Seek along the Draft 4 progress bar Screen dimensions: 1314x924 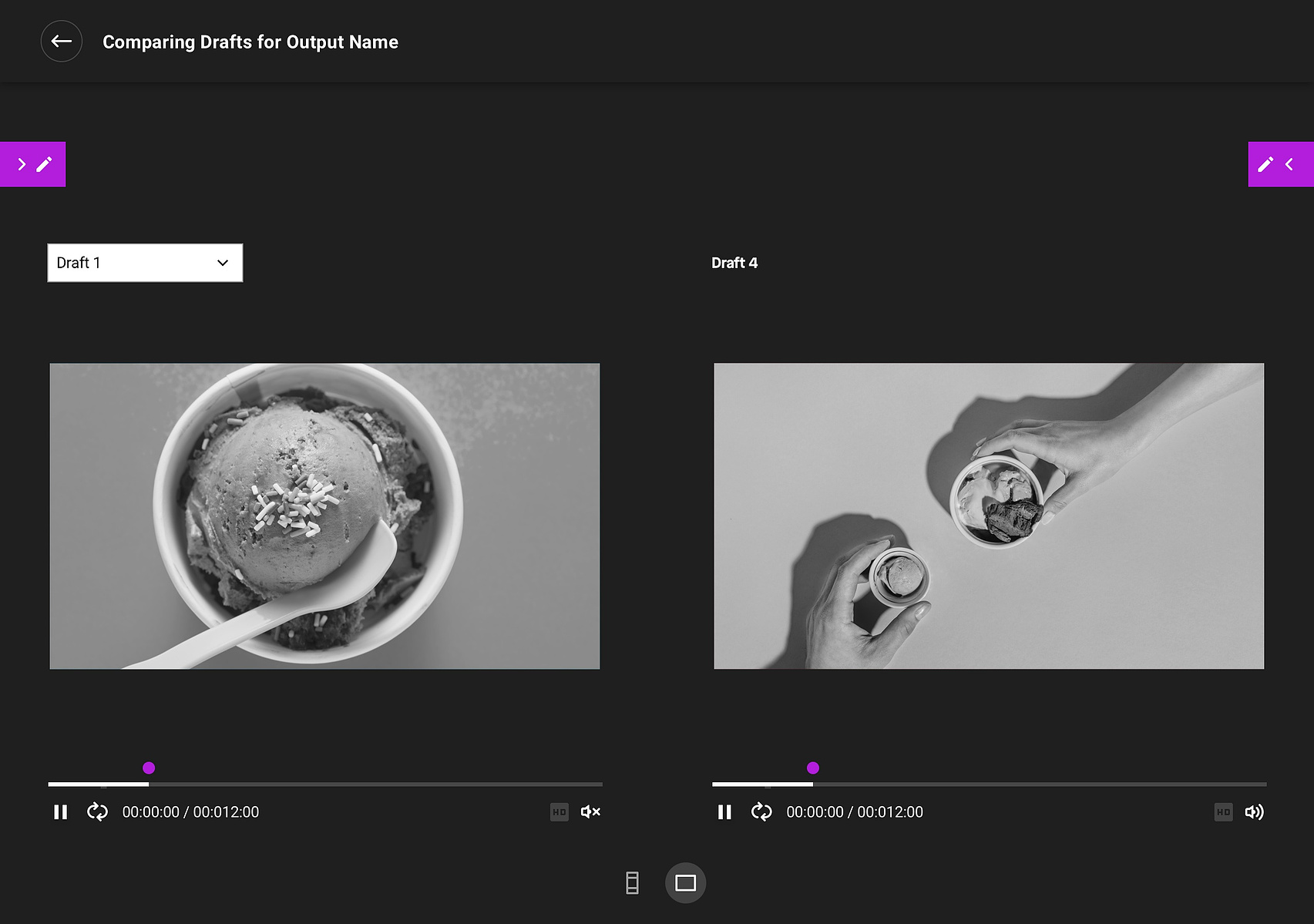990,784
